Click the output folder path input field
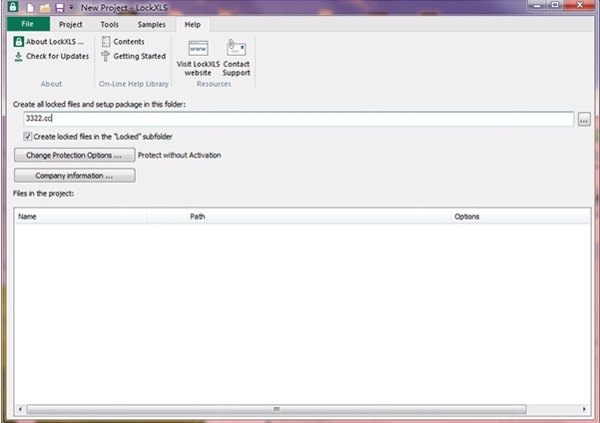This screenshot has height=423, width=600. (x=298, y=119)
